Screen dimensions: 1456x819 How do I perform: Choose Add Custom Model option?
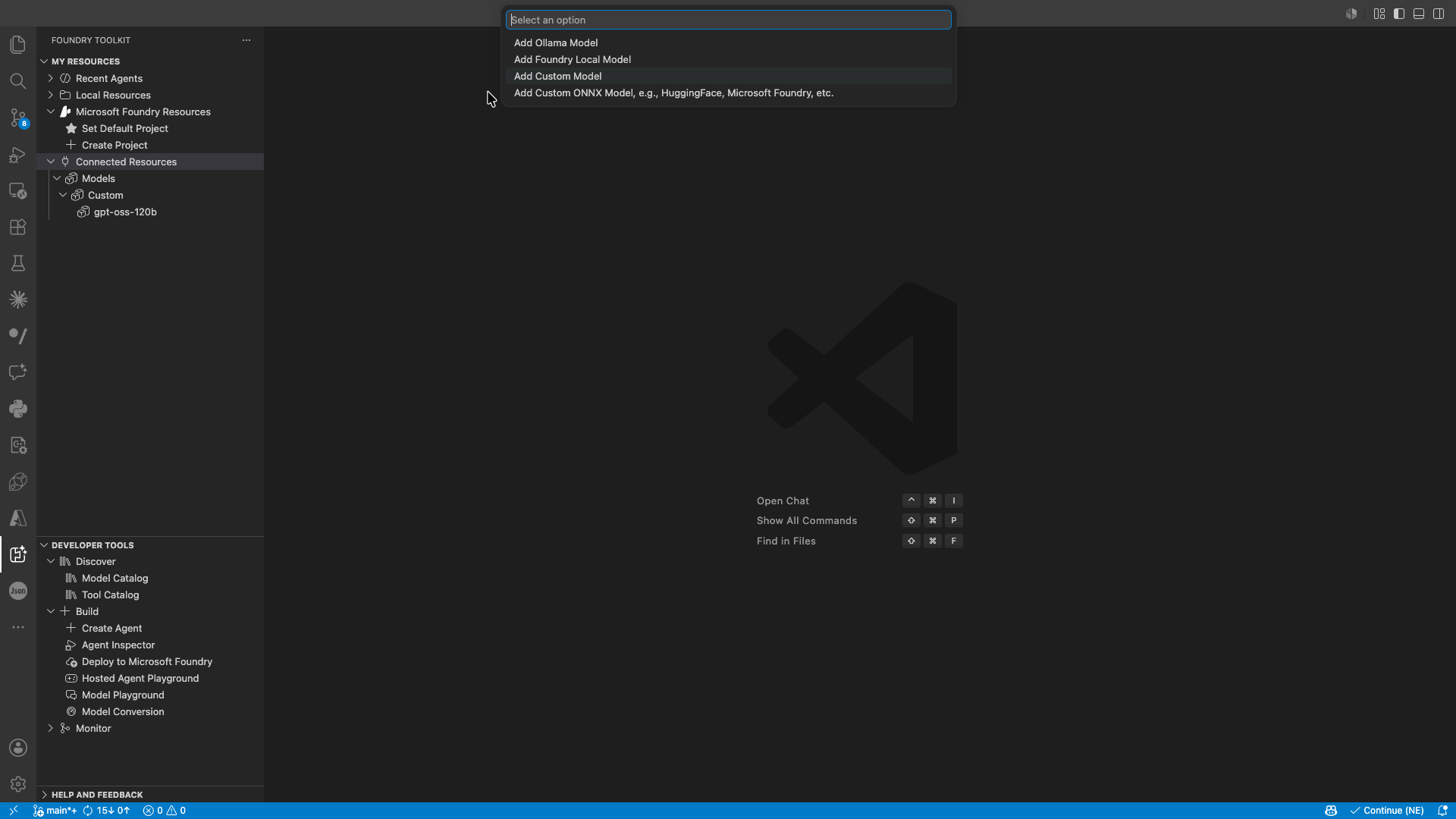pyautogui.click(x=728, y=76)
